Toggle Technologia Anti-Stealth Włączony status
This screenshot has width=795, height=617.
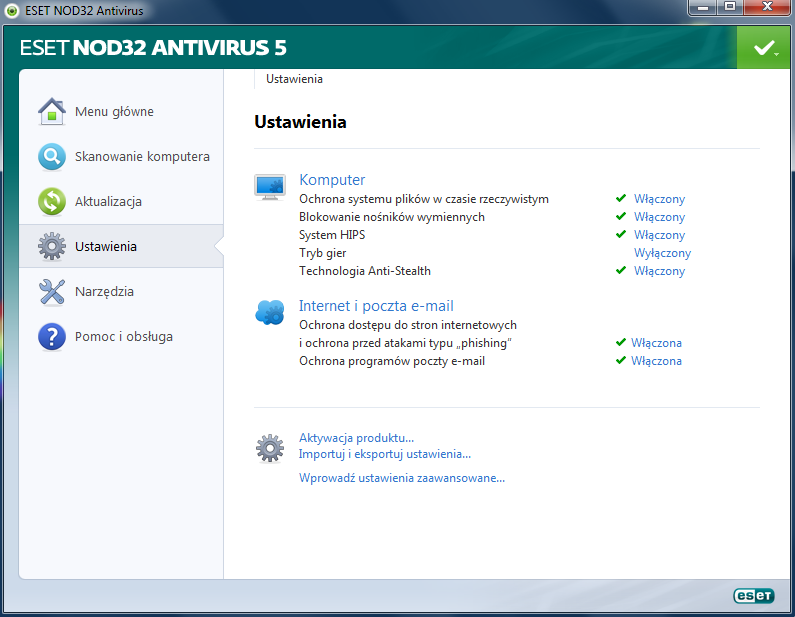[x=659, y=271]
